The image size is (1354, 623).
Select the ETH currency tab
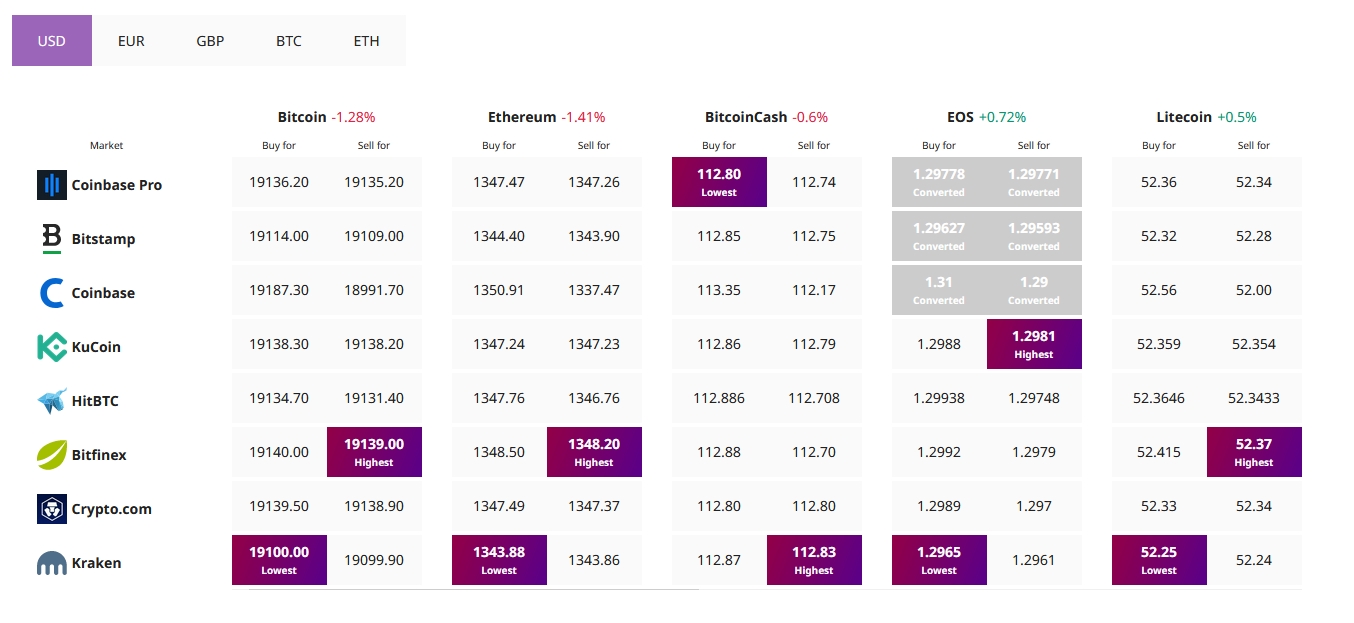367,41
